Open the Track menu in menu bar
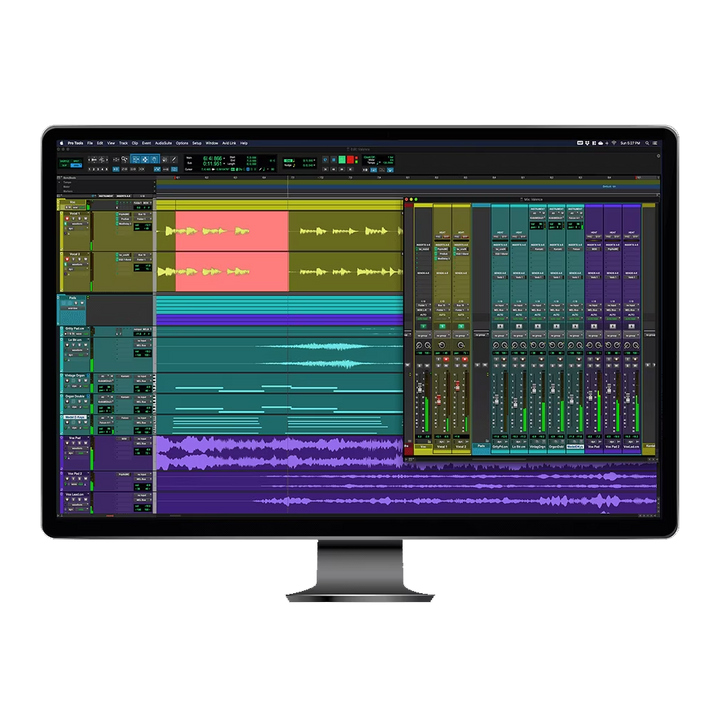Viewport: 720px width, 720px height. (x=123, y=144)
